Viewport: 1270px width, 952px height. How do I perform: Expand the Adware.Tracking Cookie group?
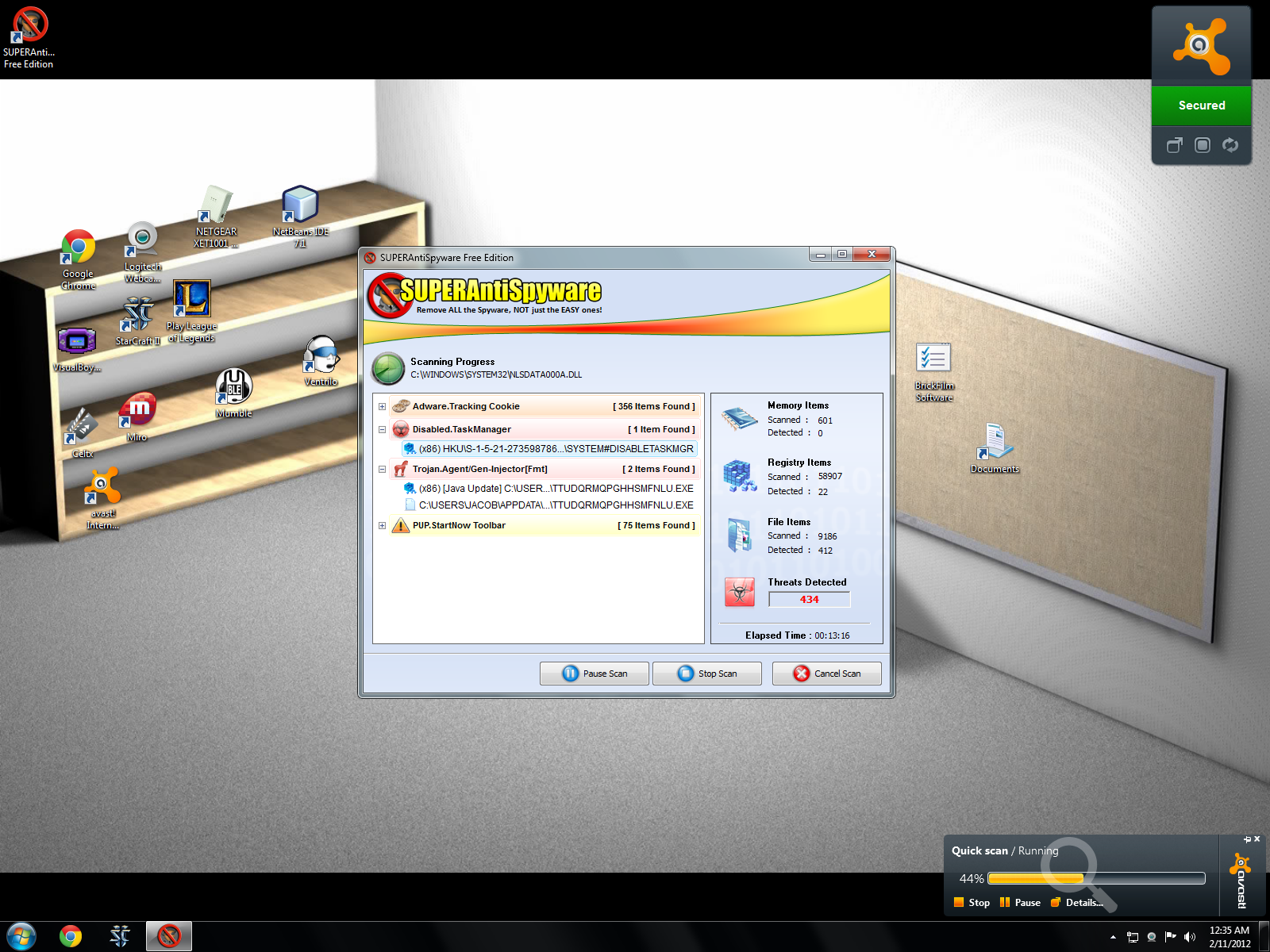click(382, 407)
